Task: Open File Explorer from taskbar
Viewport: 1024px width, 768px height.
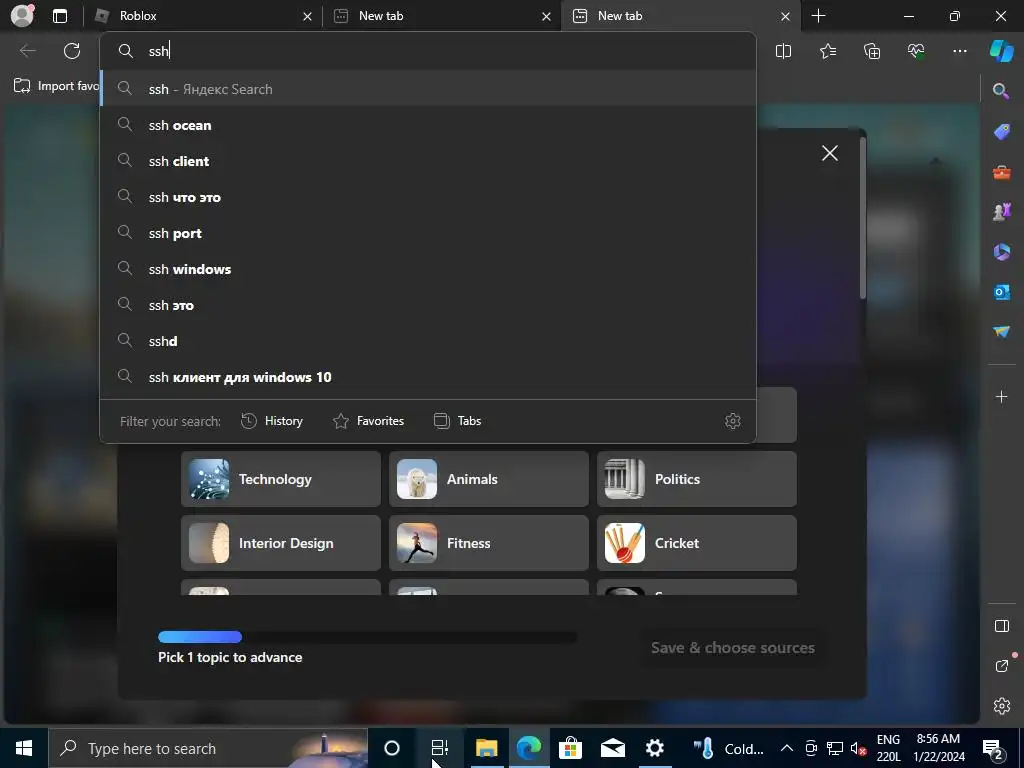Action: tap(487, 748)
